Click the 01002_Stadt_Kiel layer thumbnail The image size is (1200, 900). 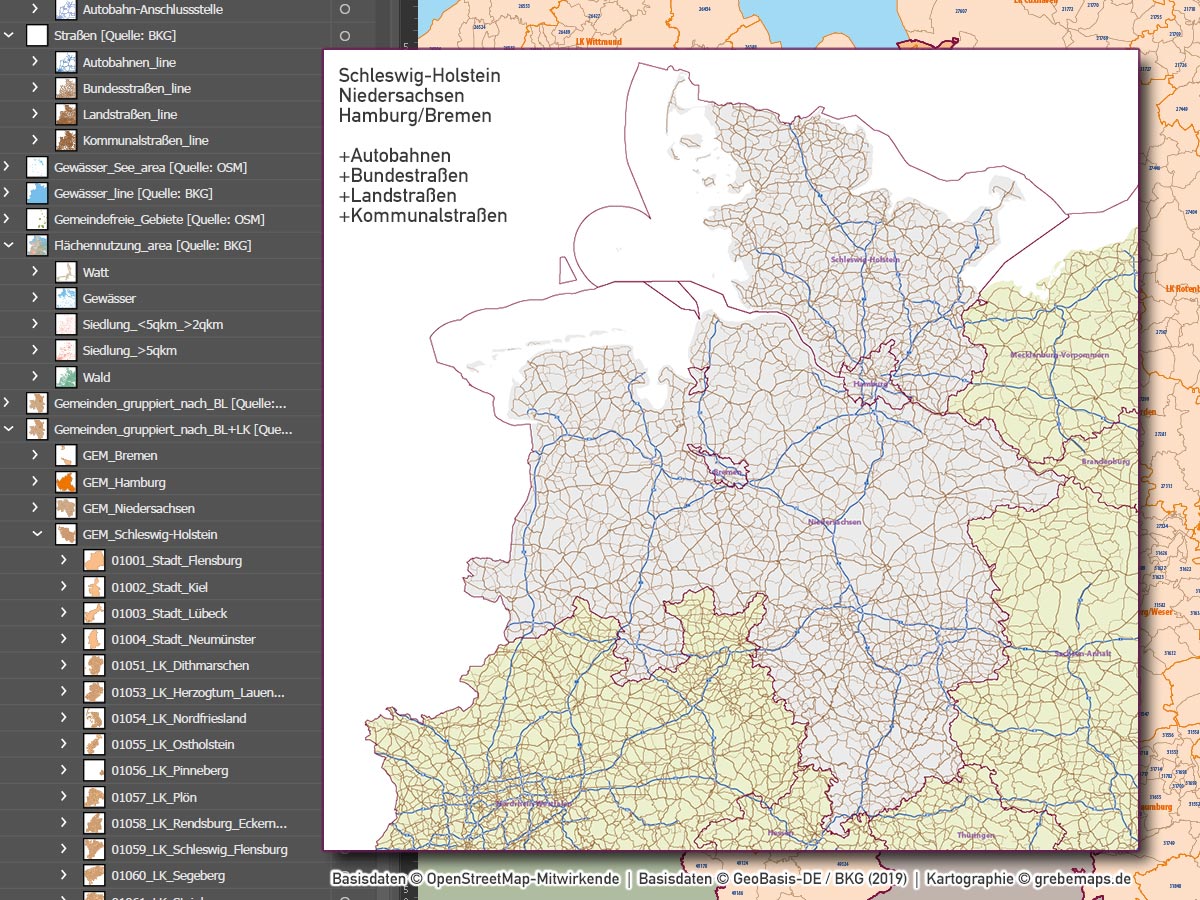tap(95, 587)
